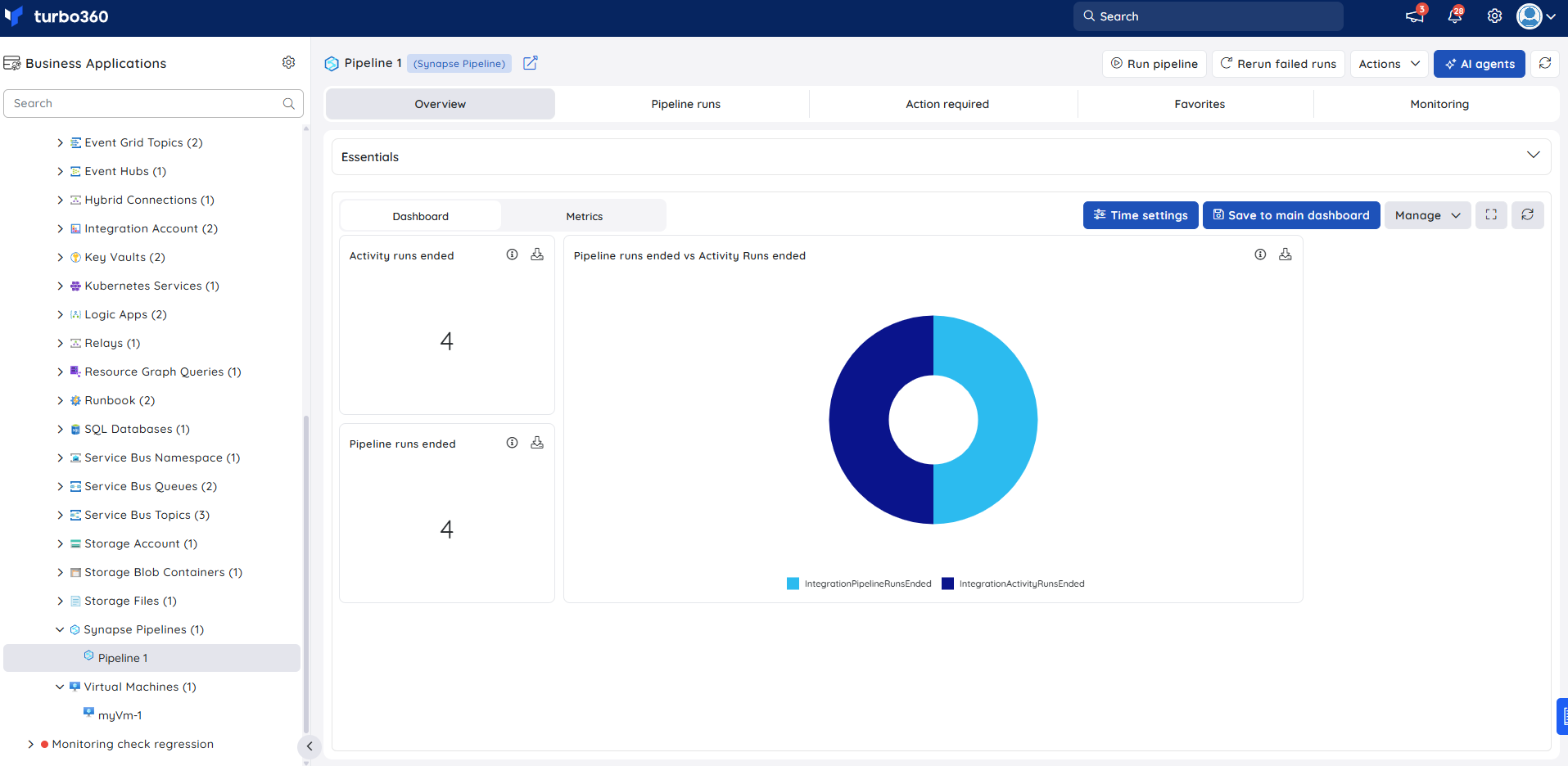This screenshot has height=766, width=1568.
Task: Open the notifications bell icon
Action: [x=1455, y=16]
